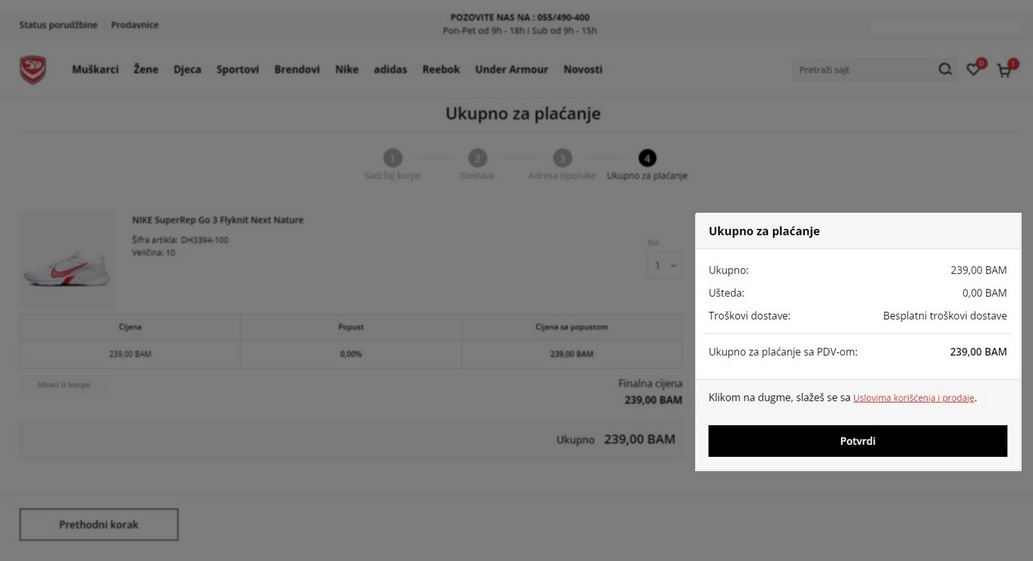This screenshot has height=561, width=1033.
Task: Click the Ukupno za plaćanje sa PDV-om label
Action: [783, 352]
